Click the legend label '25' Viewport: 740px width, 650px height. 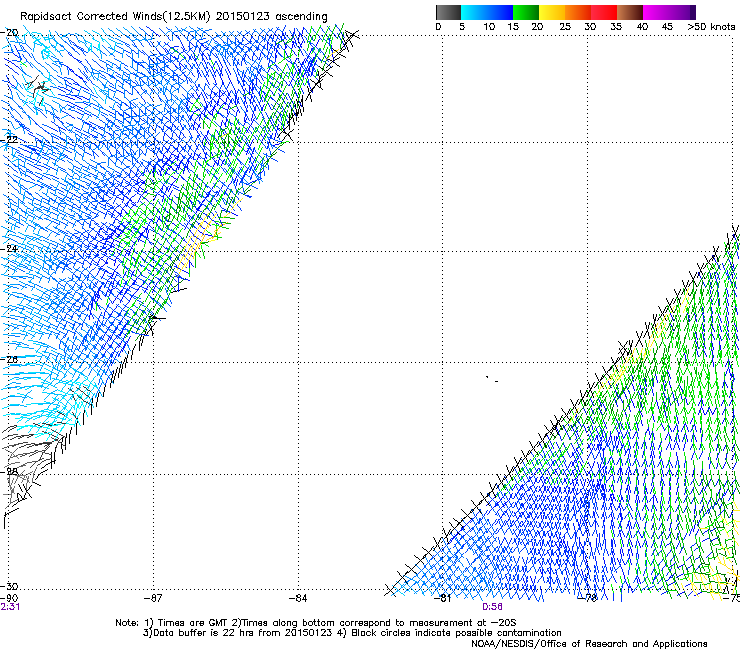(565, 27)
